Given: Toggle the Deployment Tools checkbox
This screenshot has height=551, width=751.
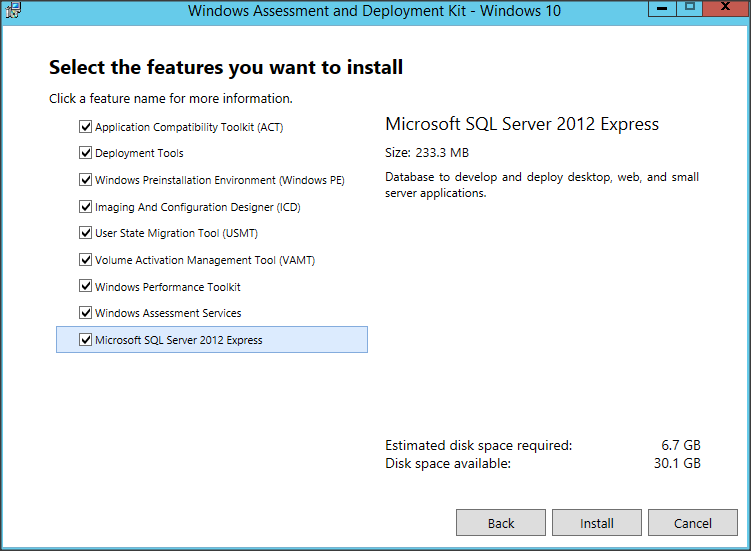Looking at the screenshot, I should 85,154.
